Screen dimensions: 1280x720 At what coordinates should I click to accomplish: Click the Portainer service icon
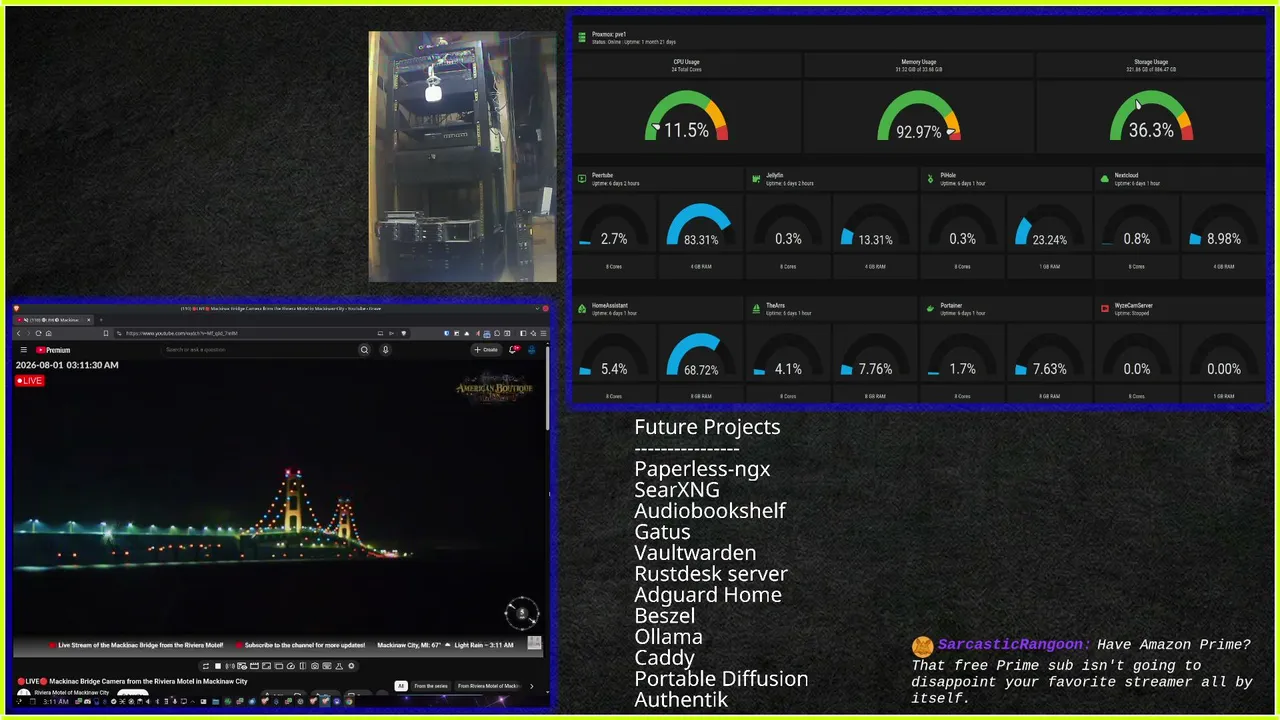click(x=930, y=309)
